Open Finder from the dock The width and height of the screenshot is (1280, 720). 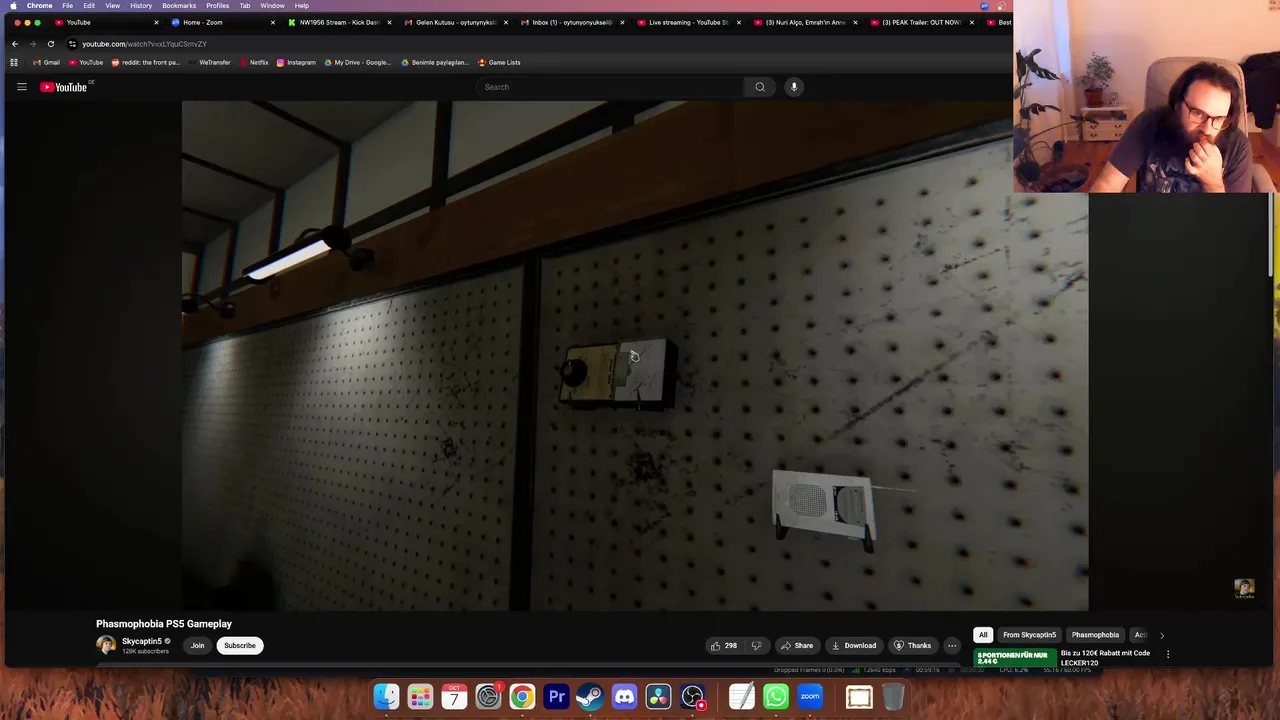coord(387,696)
